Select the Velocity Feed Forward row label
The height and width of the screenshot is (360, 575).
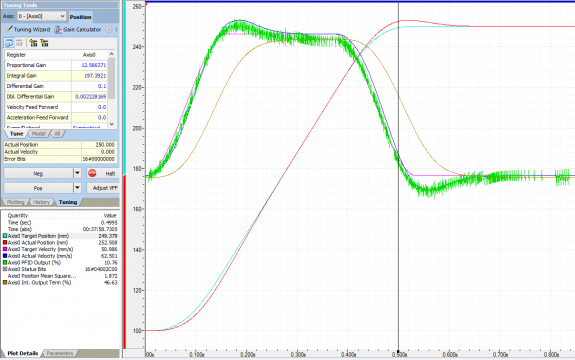(32, 107)
